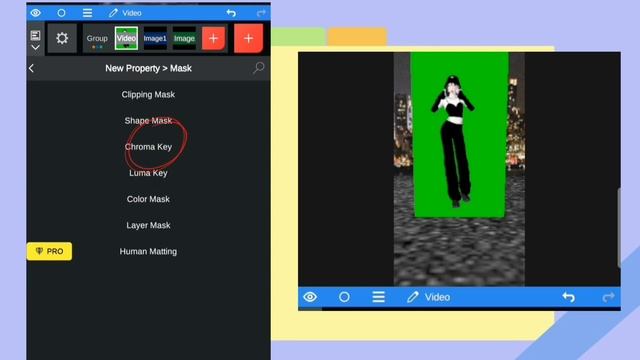Click circle icon in left panel top bar

pos(61,13)
